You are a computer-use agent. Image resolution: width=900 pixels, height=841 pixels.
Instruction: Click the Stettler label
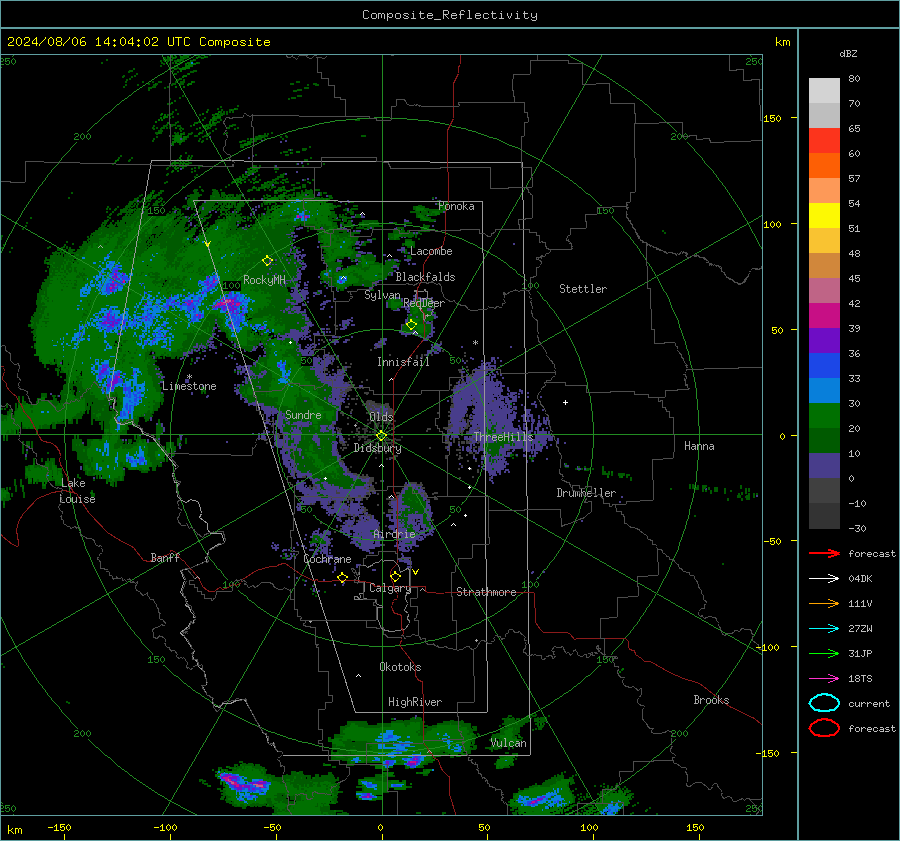[x=583, y=289]
